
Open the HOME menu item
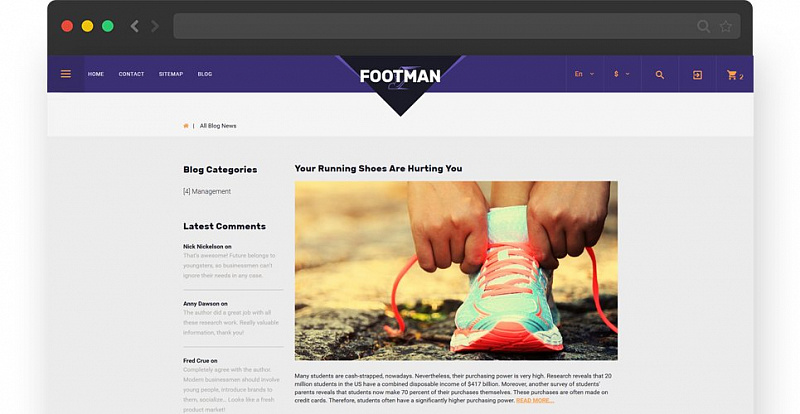[x=95, y=74]
